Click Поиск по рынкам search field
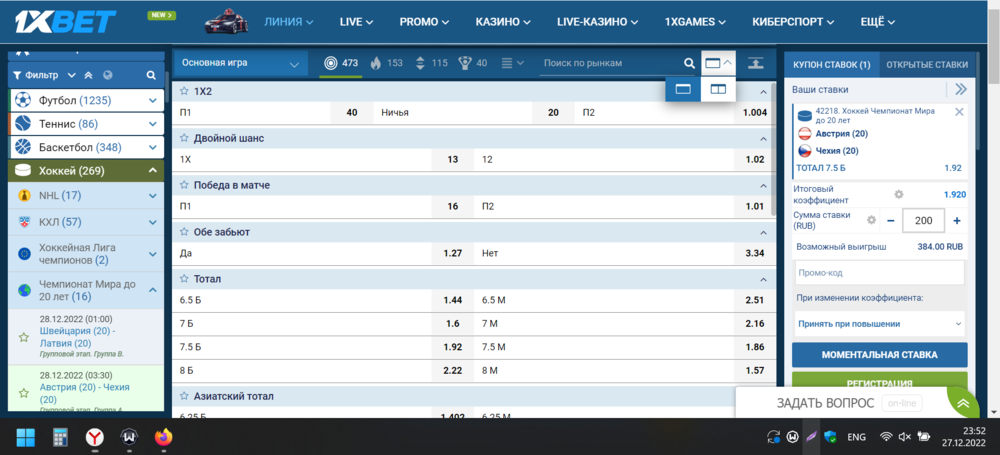Screen dimensions: 1000x455 click(611, 63)
